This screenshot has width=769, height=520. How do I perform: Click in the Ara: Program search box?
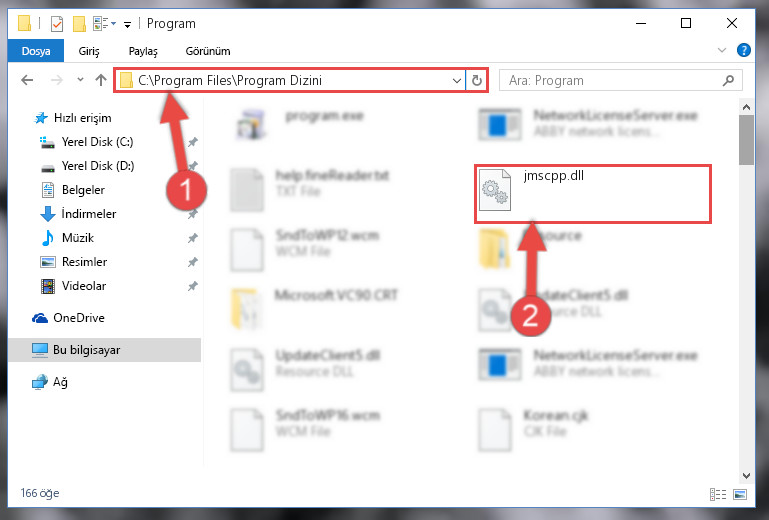pos(613,80)
